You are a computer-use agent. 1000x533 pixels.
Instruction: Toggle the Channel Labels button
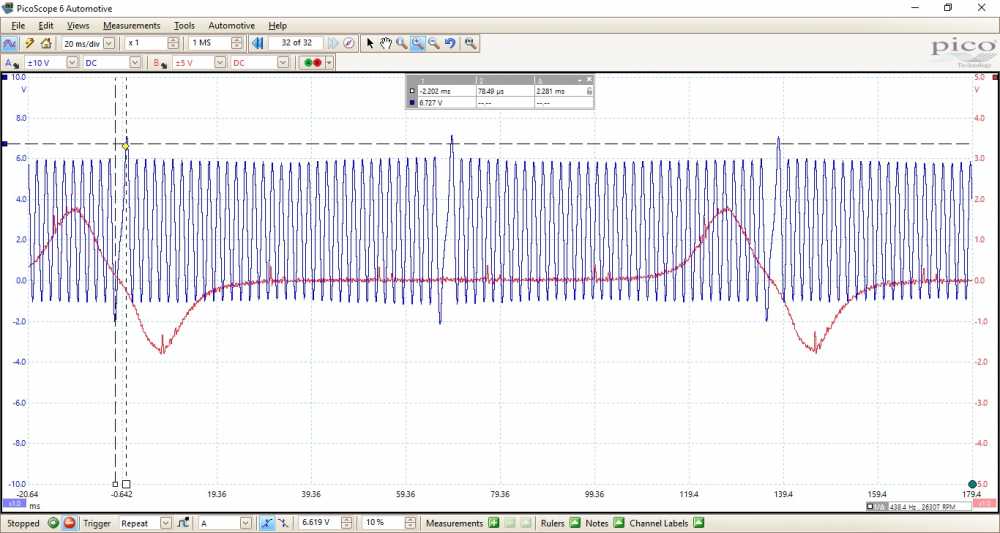pyautogui.click(x=698, y=523)
